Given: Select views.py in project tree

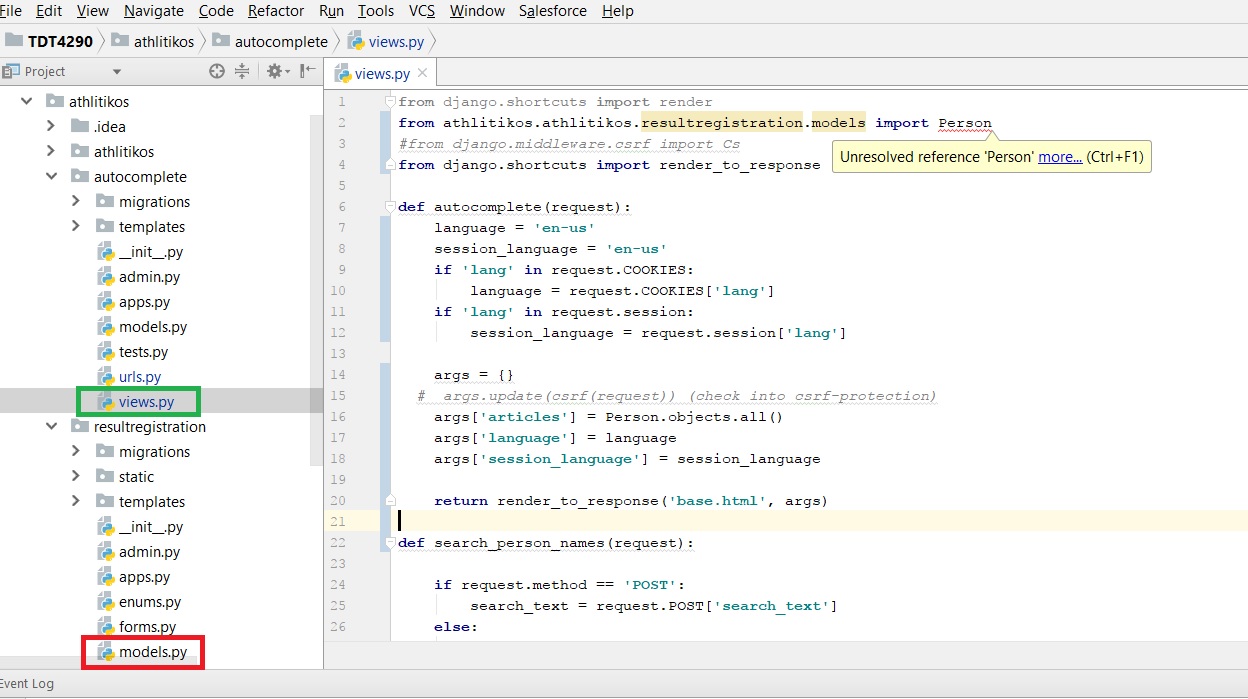Looking at the screenshot, I should 135,402.
